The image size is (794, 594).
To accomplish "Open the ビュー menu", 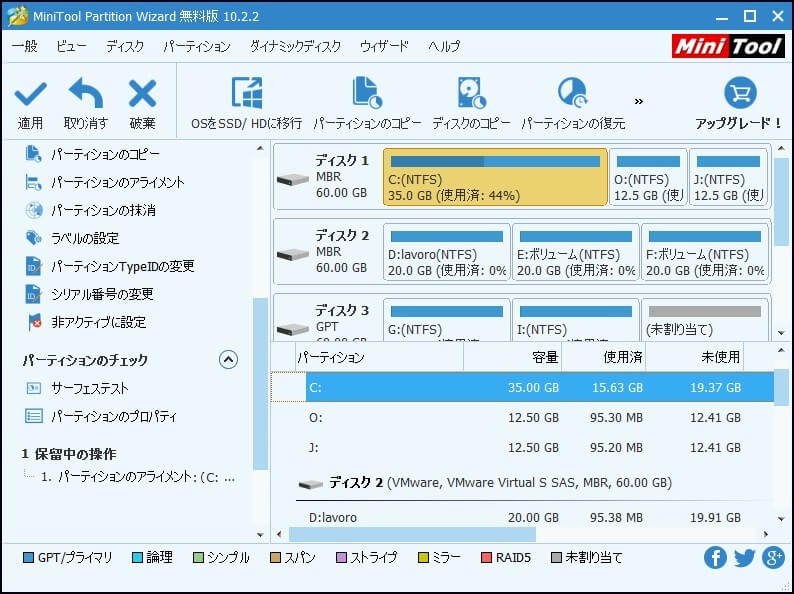I will coord(71,47).
